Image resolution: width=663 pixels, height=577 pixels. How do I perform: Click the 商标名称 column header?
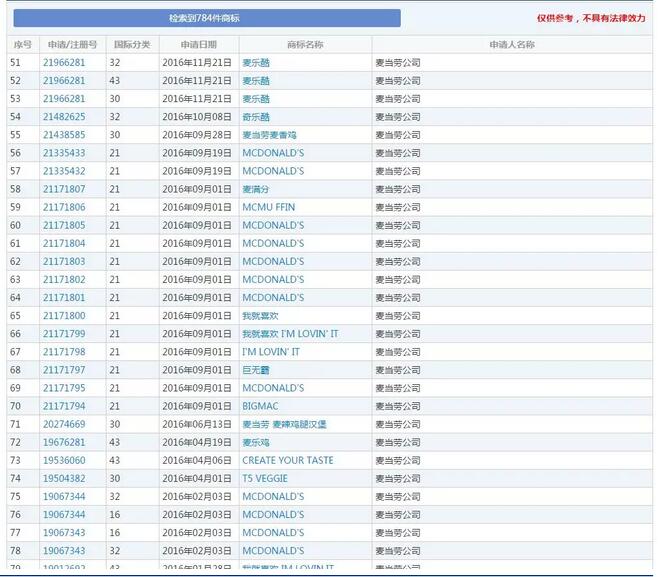(305, 44)
